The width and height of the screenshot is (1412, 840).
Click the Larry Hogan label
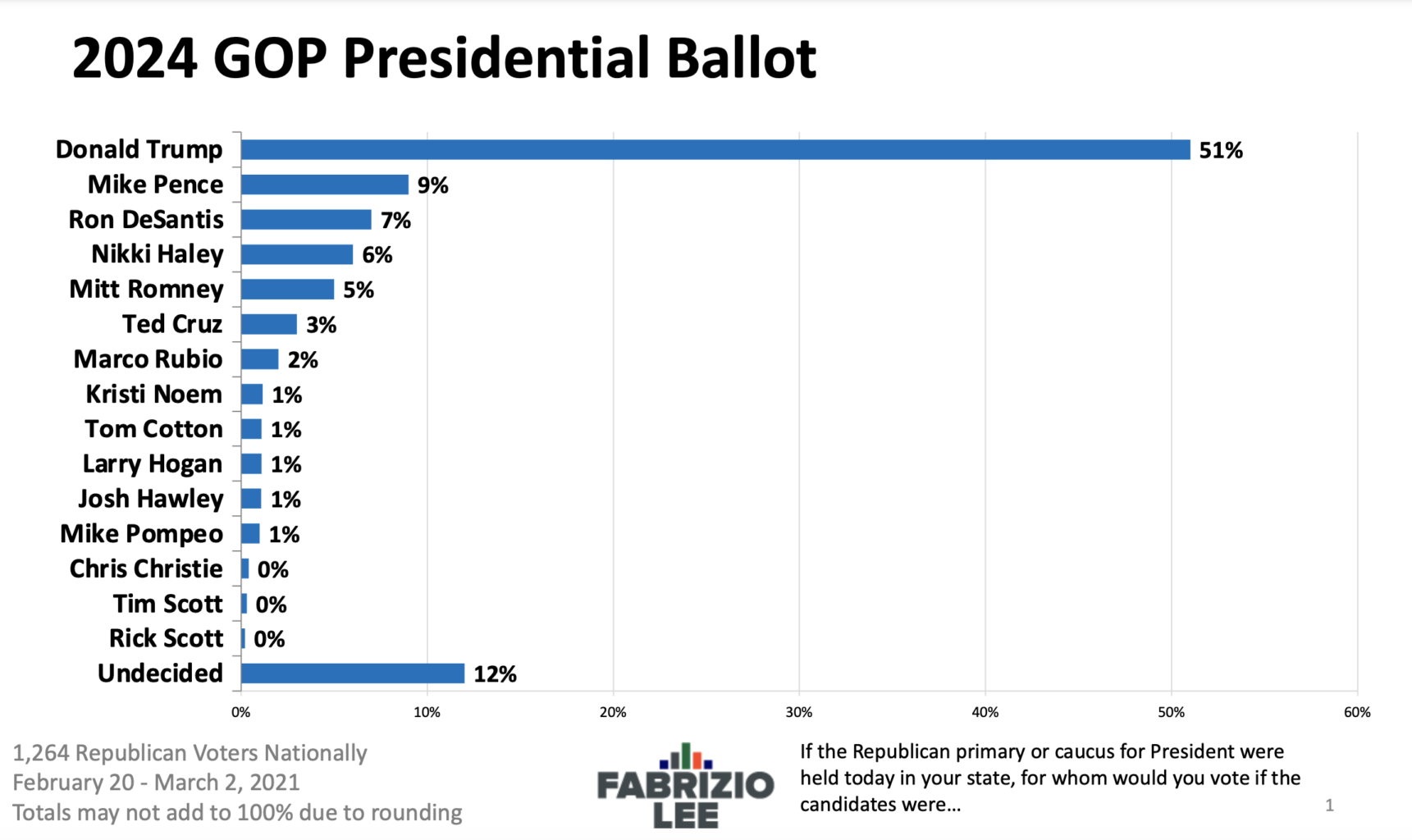tap(153, 464)
